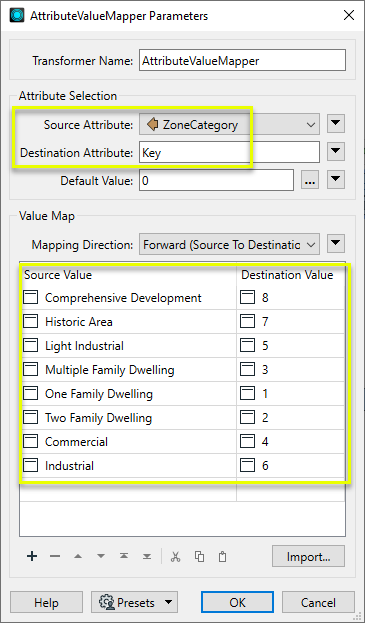Click the Import... button
Viewport: 365px width, 623px height.
(308, 556)
